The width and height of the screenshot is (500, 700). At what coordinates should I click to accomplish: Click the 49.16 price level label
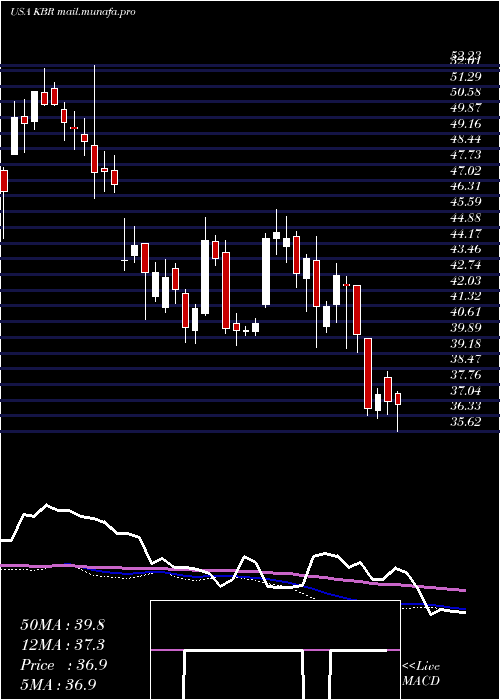tap(466, 124)
